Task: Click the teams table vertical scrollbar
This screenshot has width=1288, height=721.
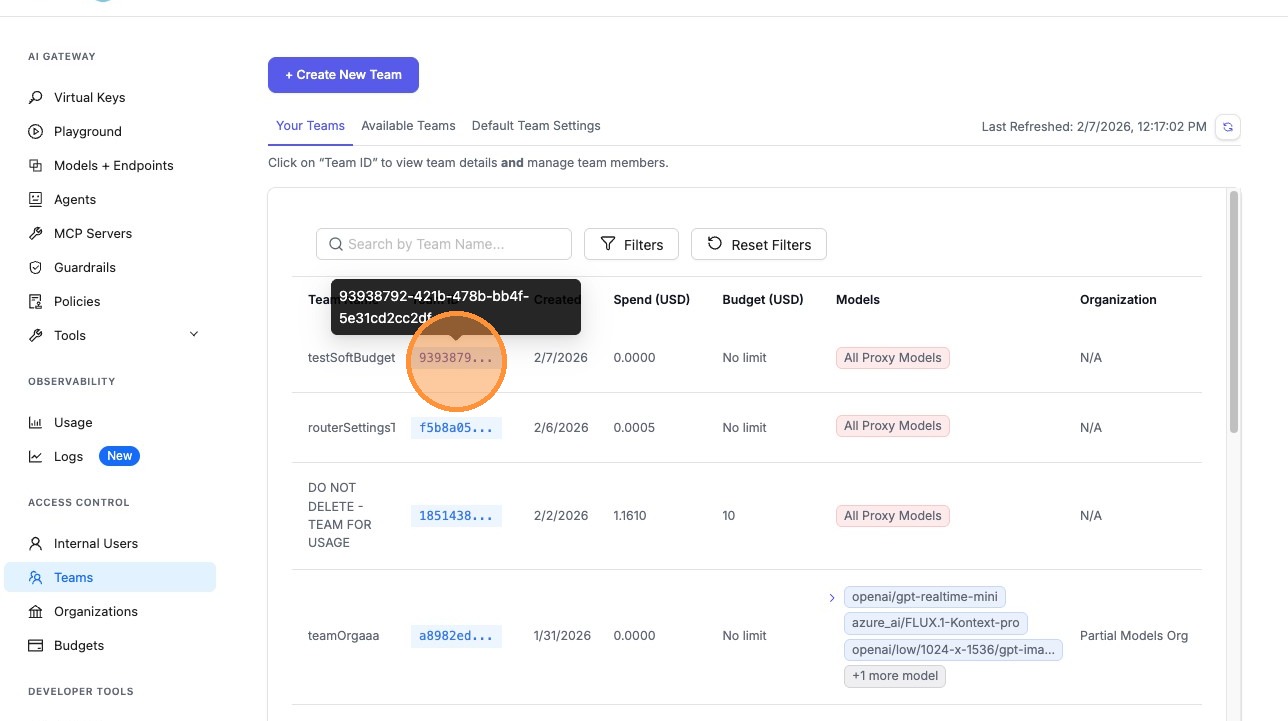Action: 1234,310
